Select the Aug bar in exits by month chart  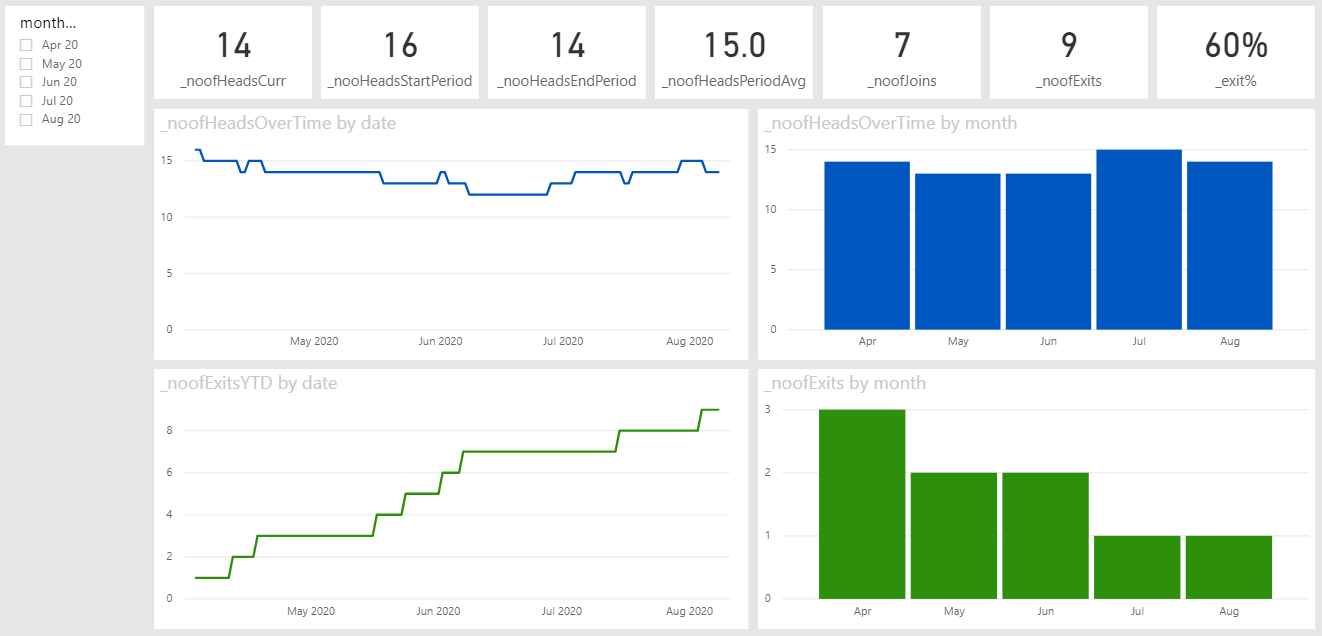pos(1229,567)
